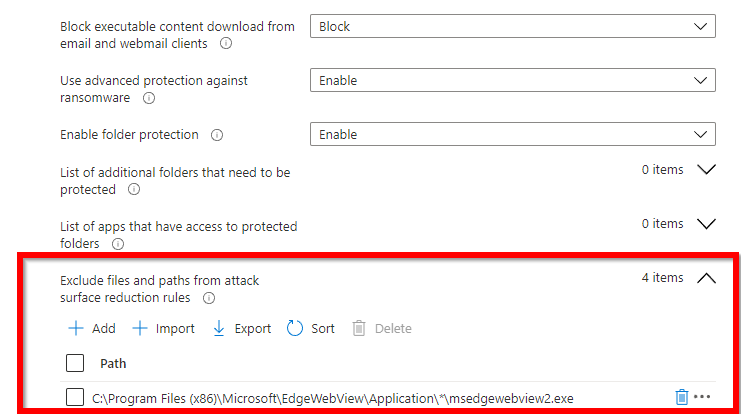The image size is (741, 414).
Task: Click info icon next to email and webmail clients
Action: tap(226, 43)
